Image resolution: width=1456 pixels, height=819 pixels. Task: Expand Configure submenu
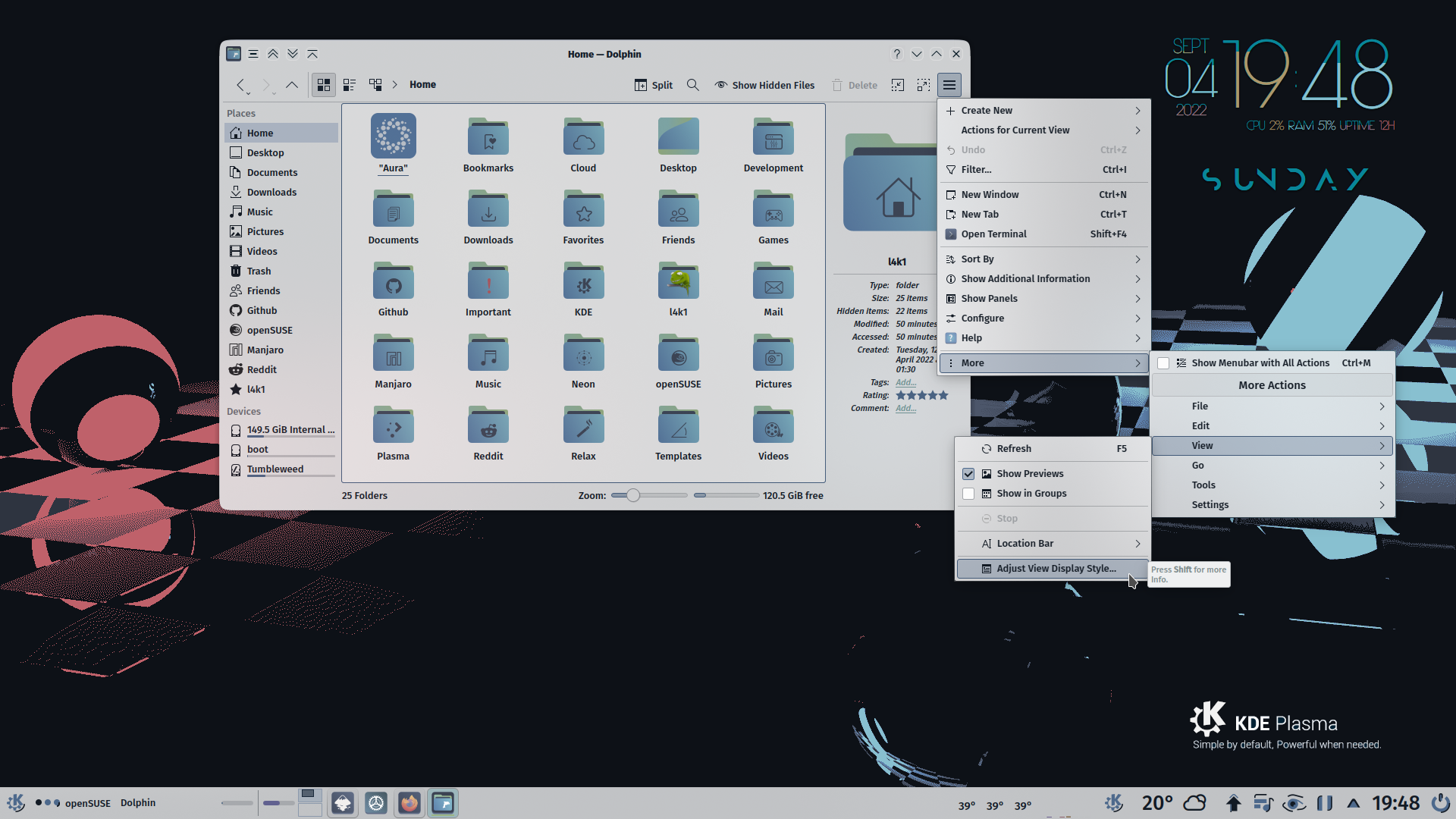pyautogui.click(x=1043, y=318)
